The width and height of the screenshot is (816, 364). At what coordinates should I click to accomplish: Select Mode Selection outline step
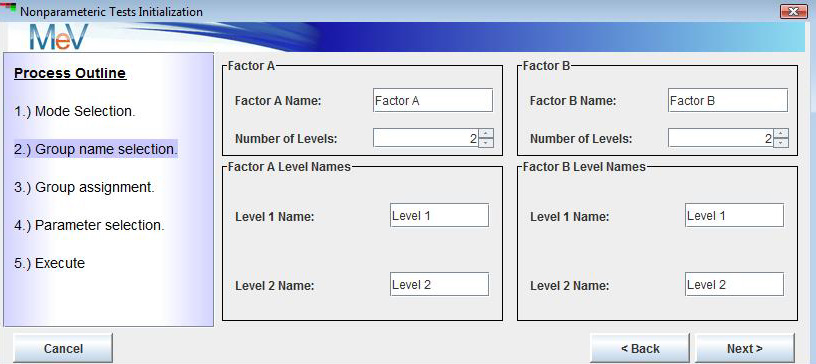point(75,111)
